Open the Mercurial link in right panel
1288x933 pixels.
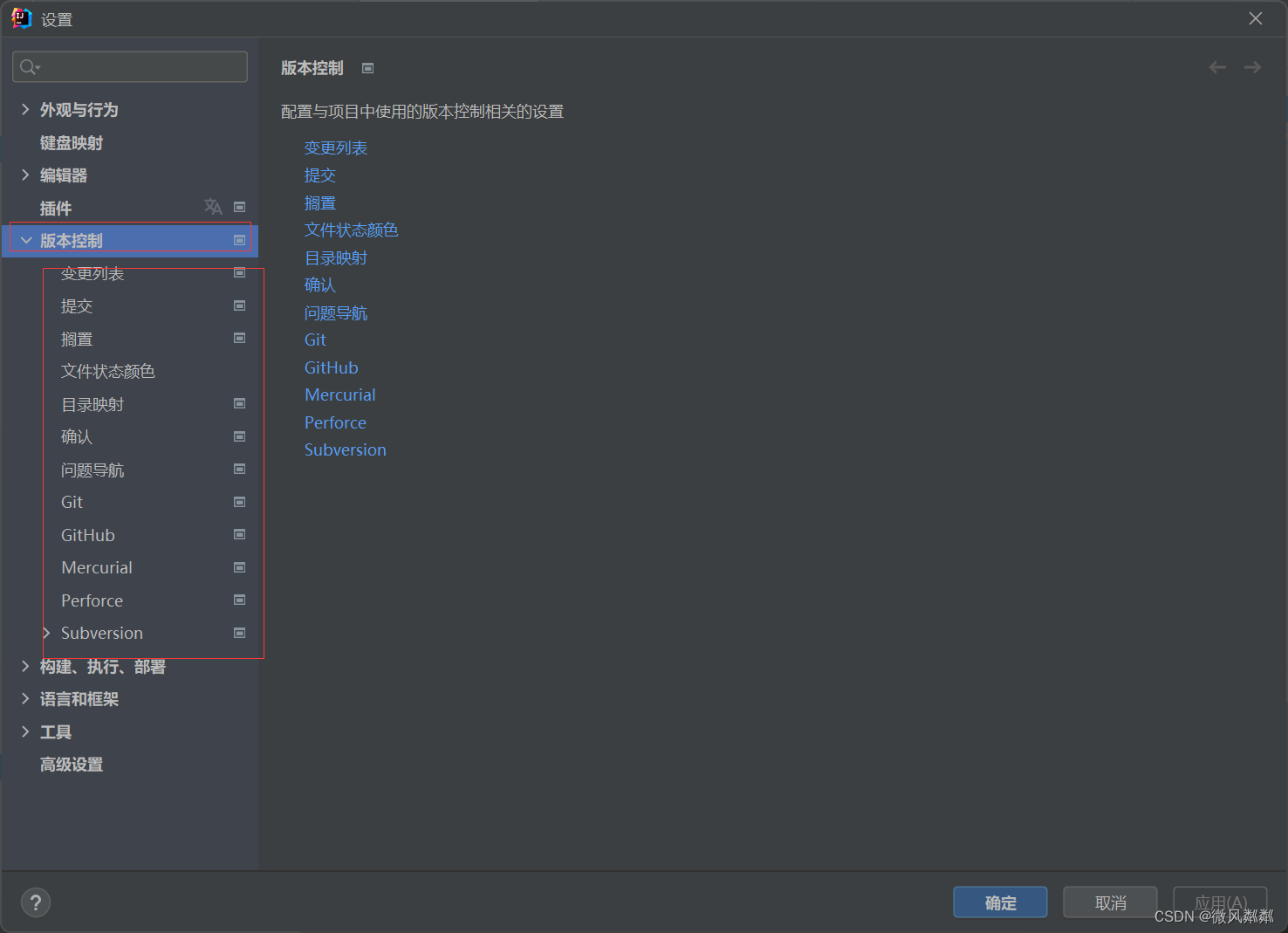pyautogui.click(x=340, y=395)
